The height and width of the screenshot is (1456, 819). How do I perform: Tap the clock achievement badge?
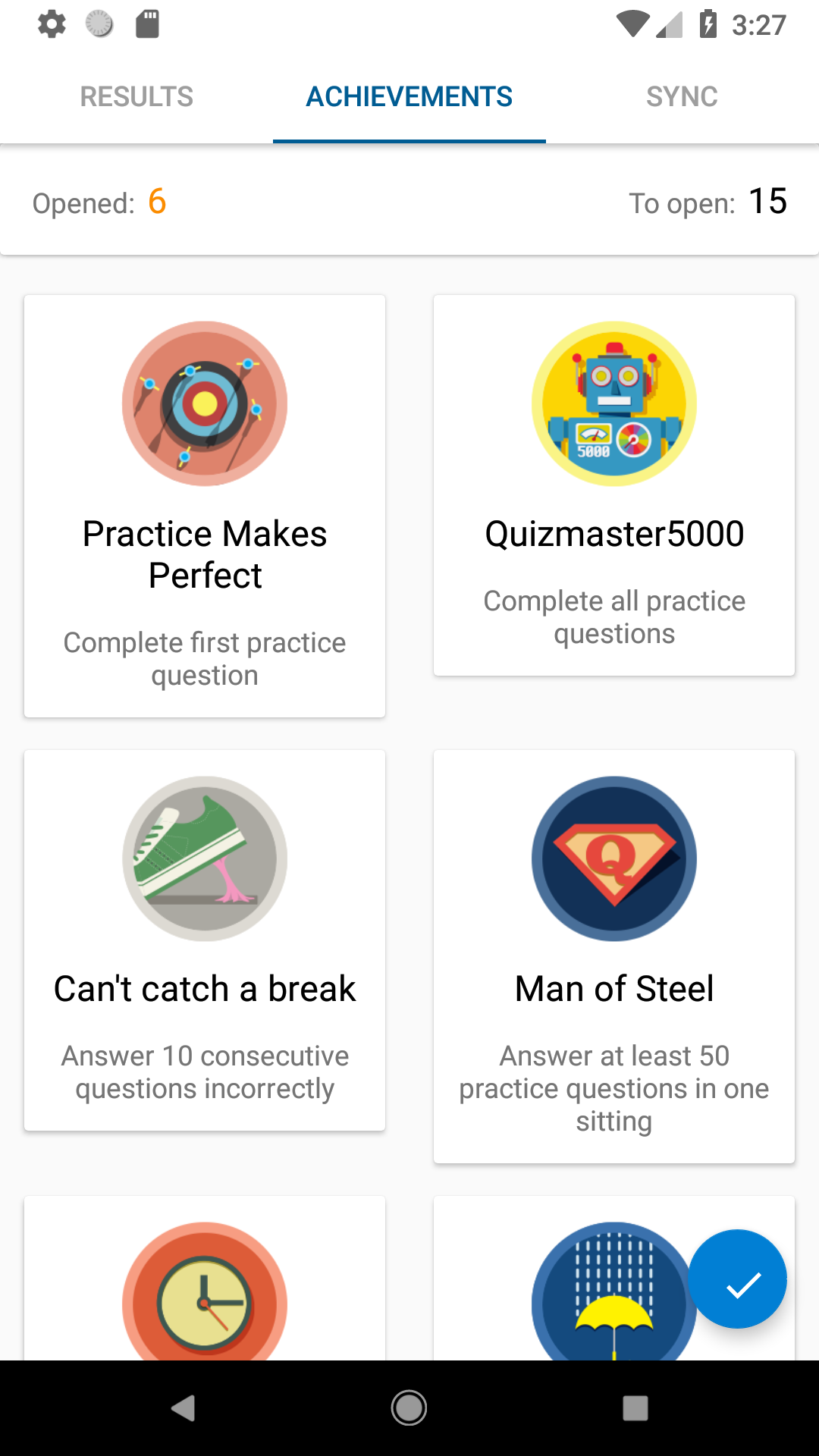tap(205, 1297)
